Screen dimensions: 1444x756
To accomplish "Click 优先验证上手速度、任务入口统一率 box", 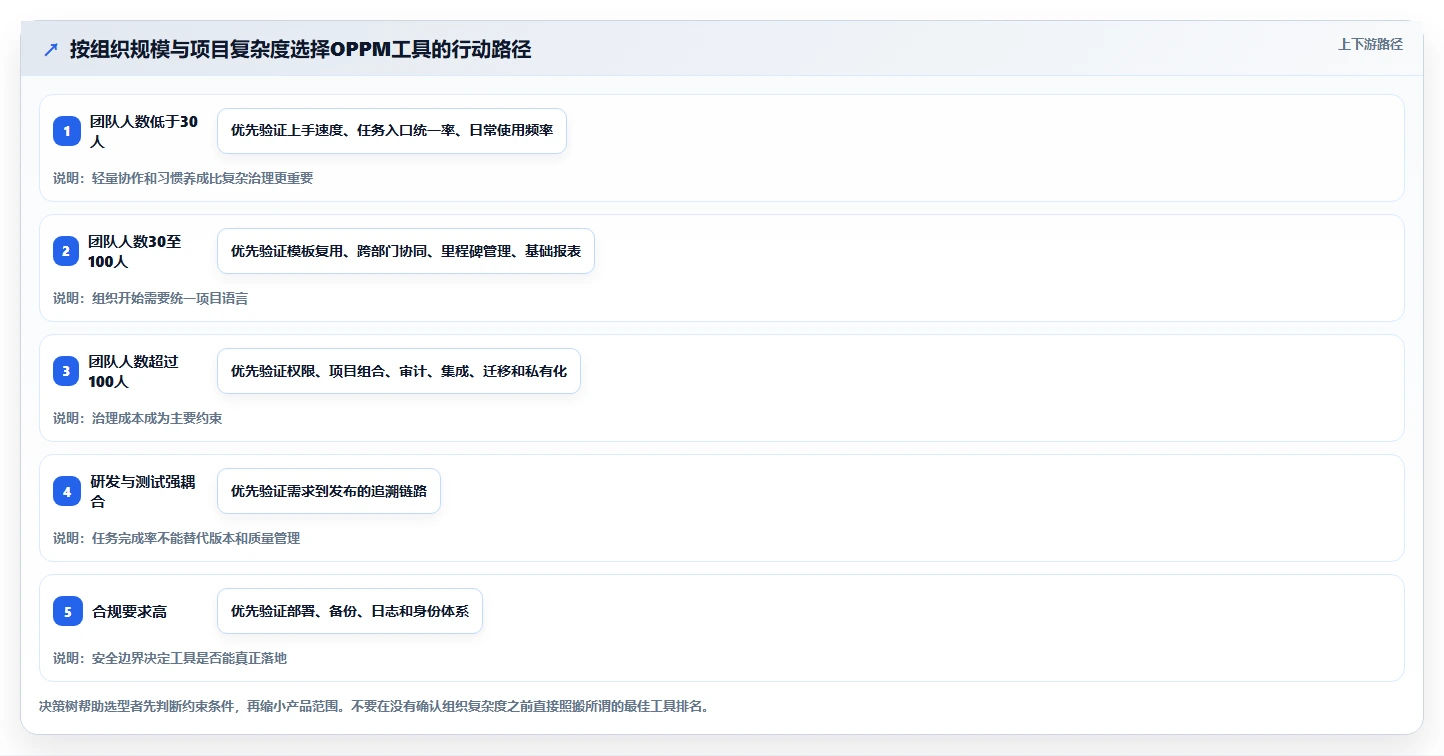I will [x=392, y=131].
